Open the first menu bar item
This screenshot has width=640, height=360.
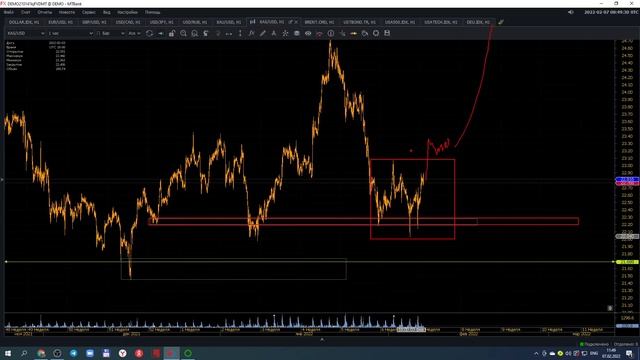click(x=9, y=12)
